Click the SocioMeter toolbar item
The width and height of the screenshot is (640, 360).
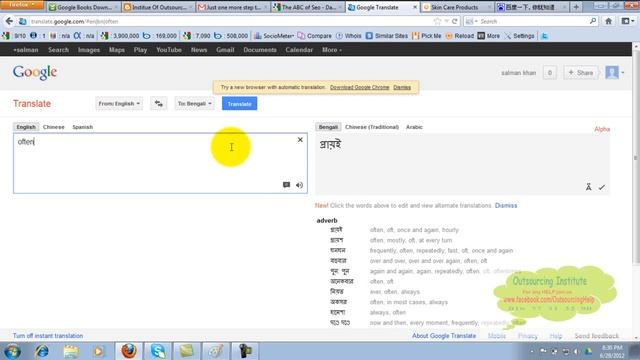[274, 36]
